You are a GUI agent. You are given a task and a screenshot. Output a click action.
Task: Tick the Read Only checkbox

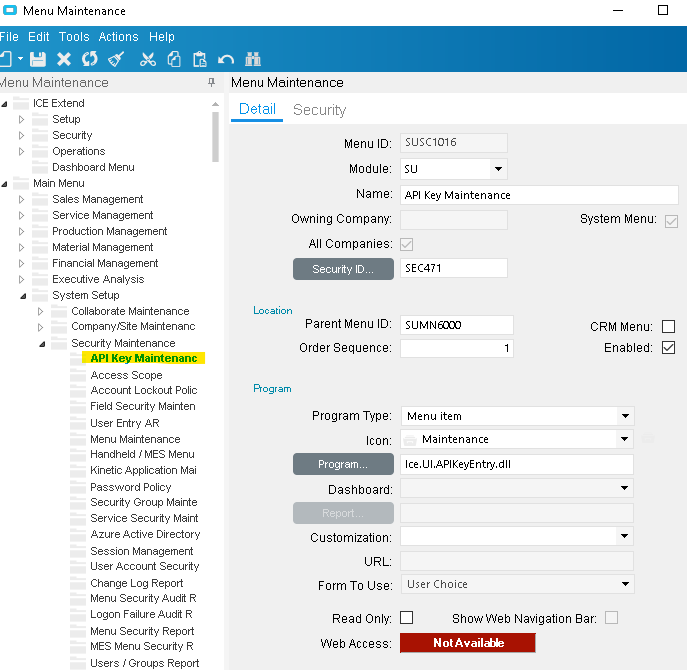click(407, 618)
